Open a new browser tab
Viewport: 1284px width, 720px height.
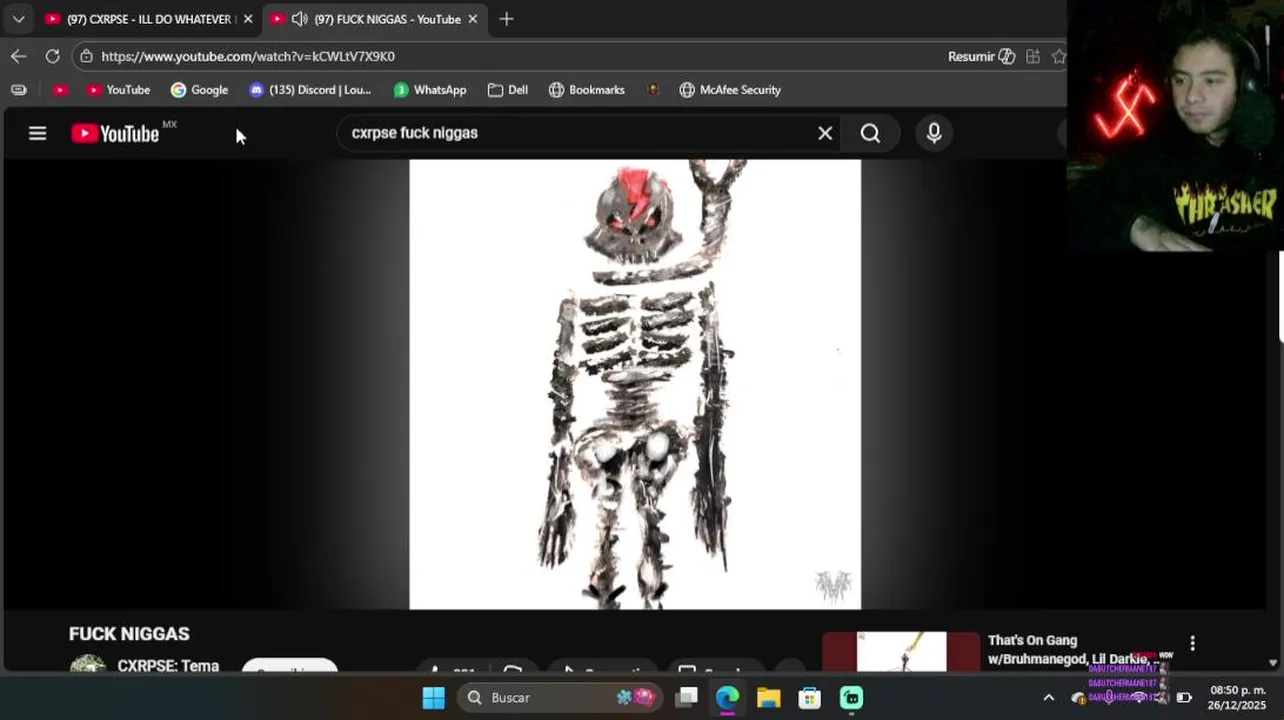[x=506, y=19]
